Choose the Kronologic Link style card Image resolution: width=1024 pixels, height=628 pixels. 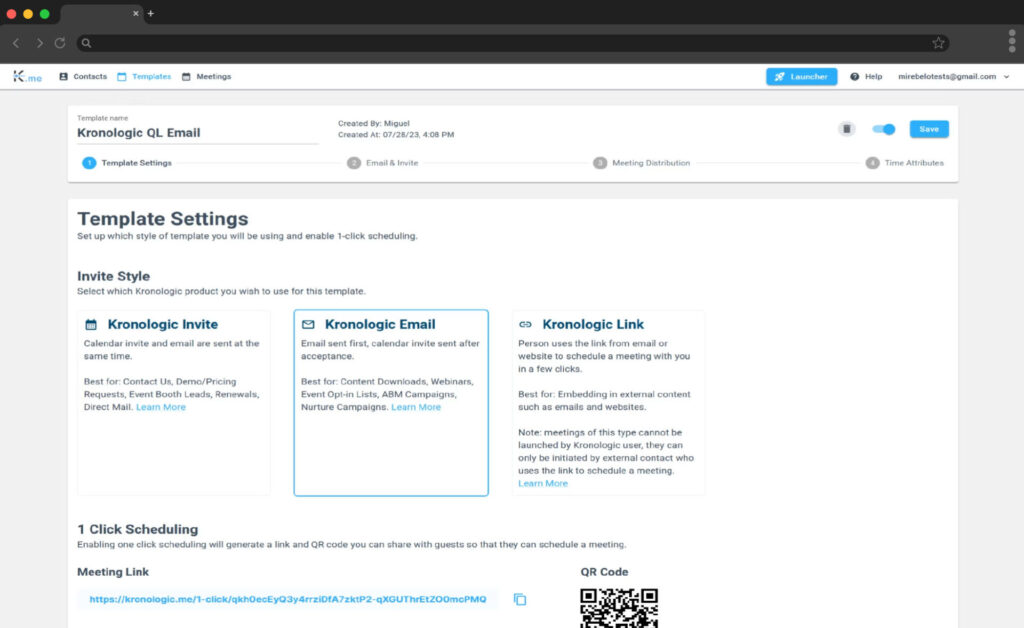coord(609,403)
